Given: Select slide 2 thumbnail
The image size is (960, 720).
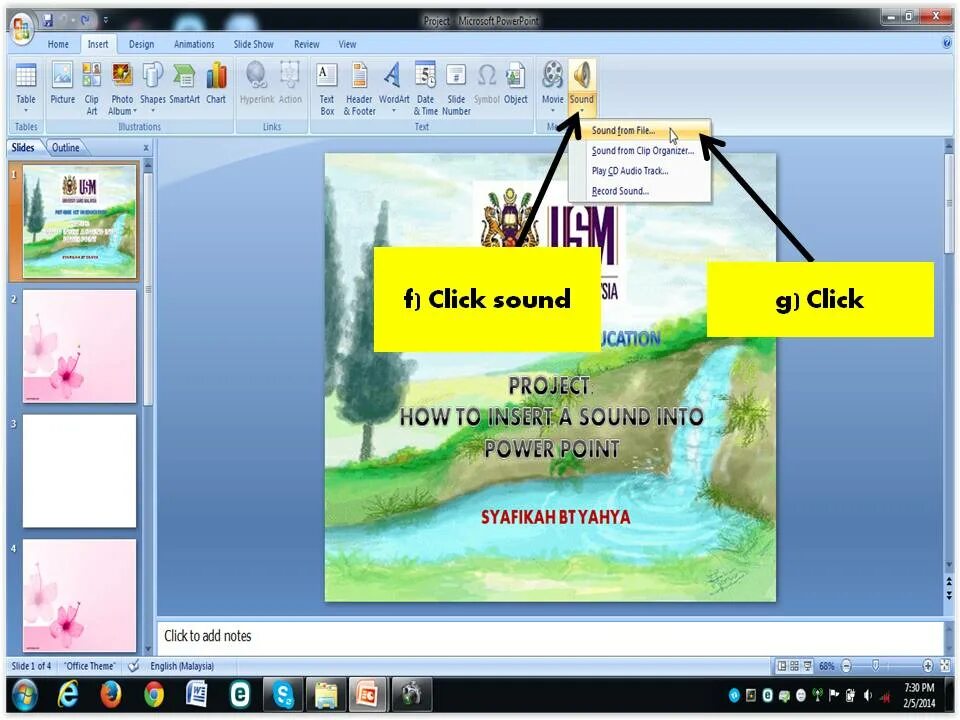Looking at the screenshot, I should (x=80, y=346).
